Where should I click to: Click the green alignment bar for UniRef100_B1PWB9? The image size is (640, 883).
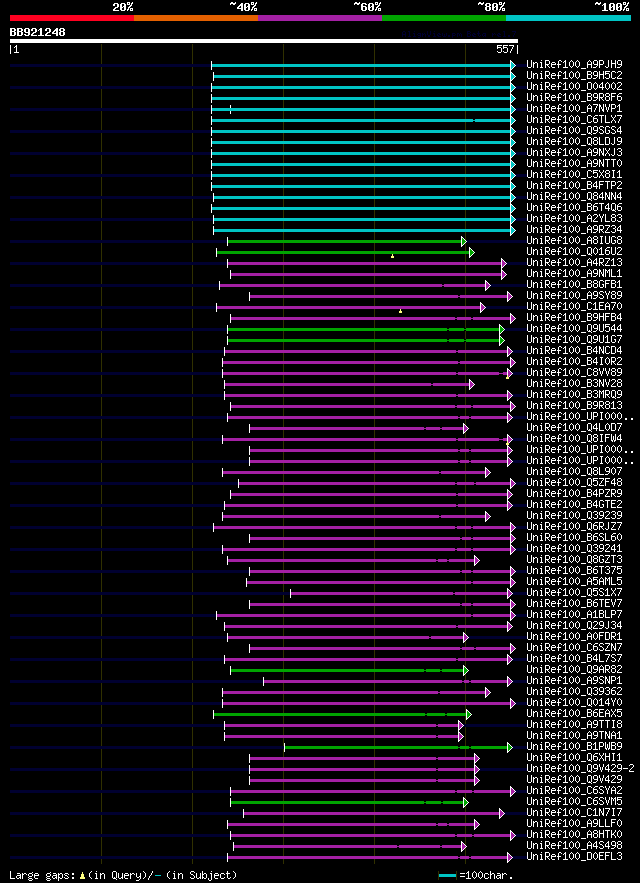pos(398,748)
